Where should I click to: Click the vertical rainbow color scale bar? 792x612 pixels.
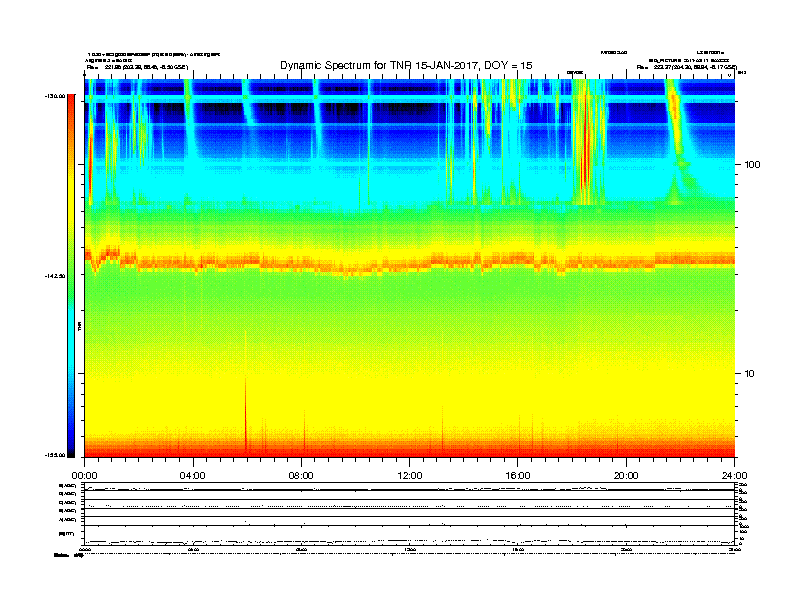pyautogui.click(x=71, y=276)
